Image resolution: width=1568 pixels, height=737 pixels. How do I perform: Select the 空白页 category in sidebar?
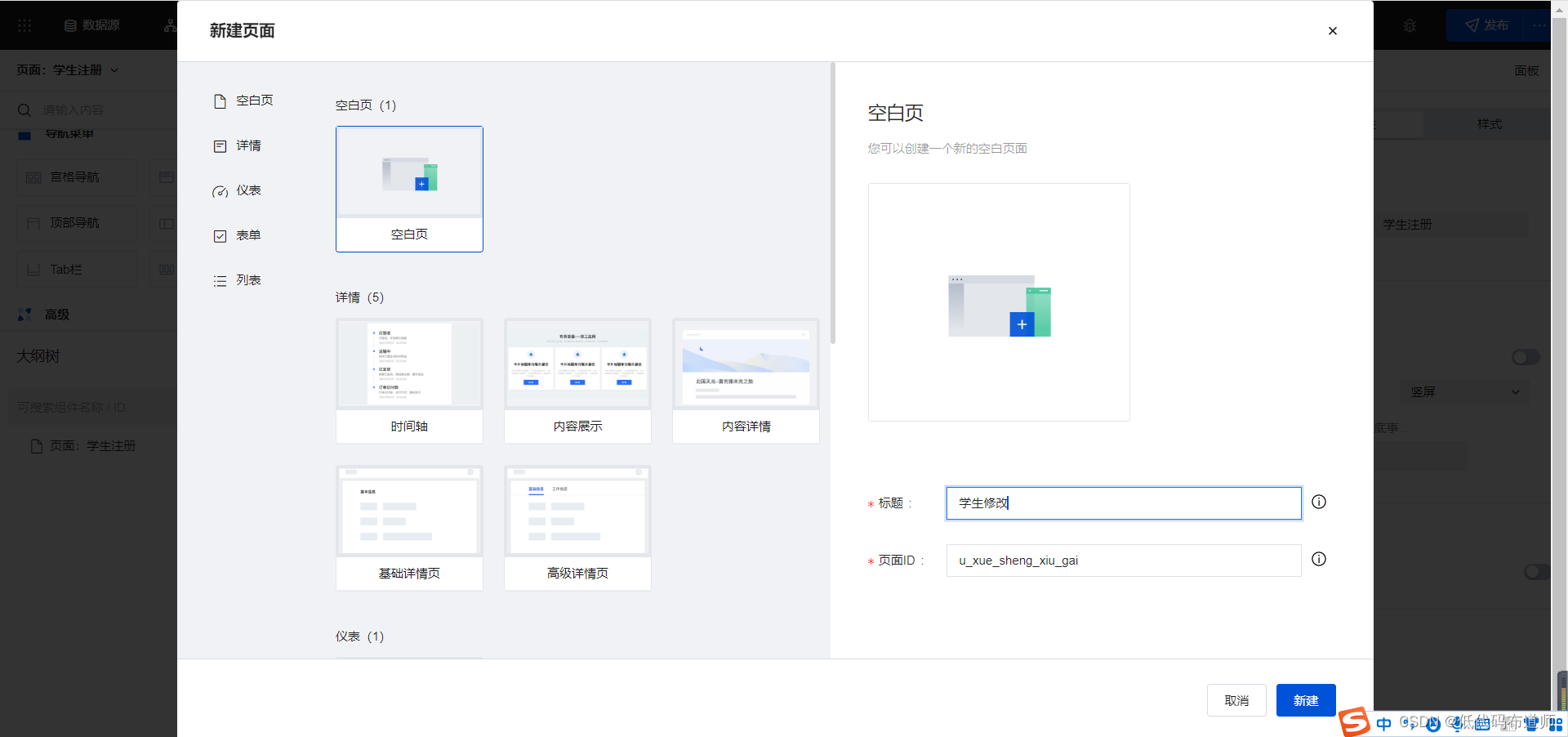pyautogui.click(x=243, y=100)
